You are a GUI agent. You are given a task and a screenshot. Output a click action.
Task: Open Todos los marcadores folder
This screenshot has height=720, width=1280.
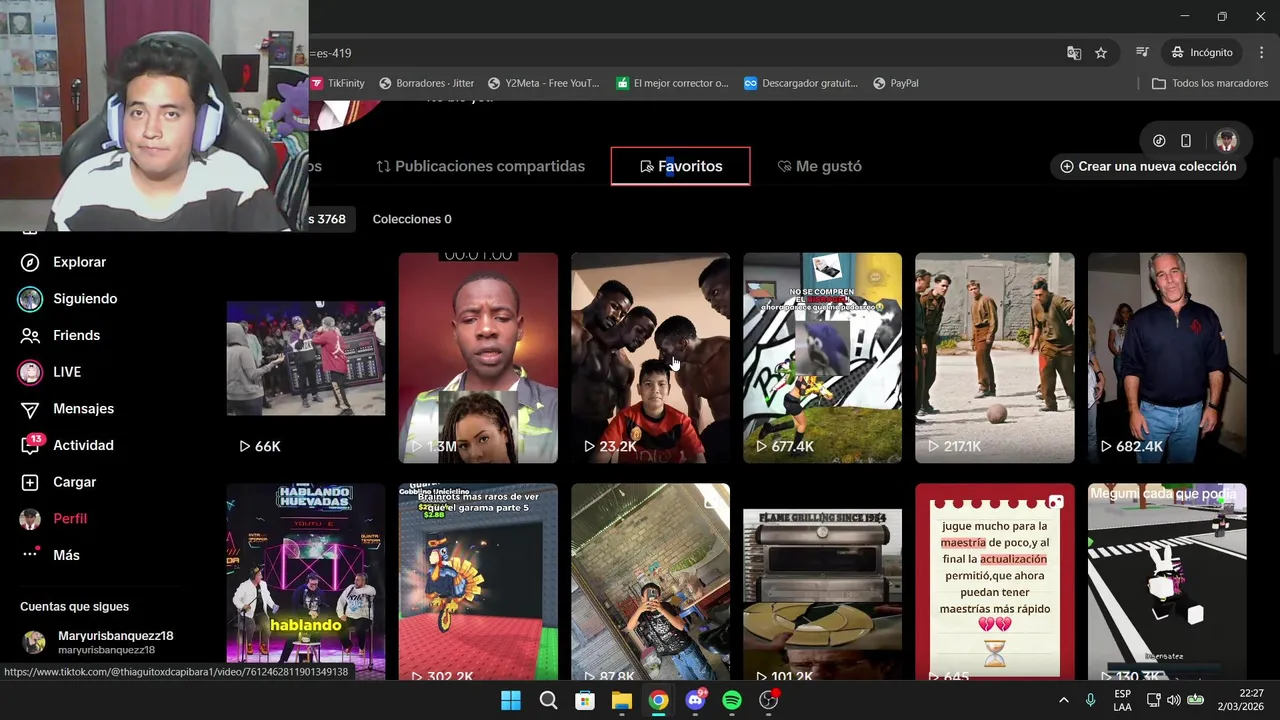pos(1210,83)
